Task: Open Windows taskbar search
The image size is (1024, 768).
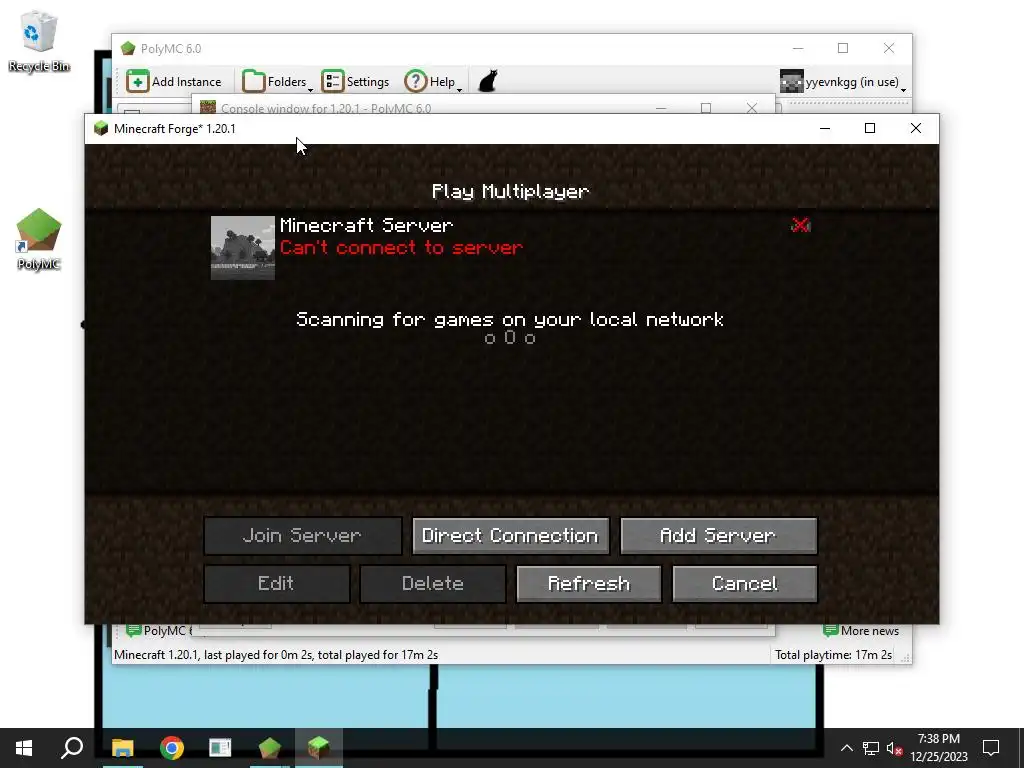Action: coord(72,748)
